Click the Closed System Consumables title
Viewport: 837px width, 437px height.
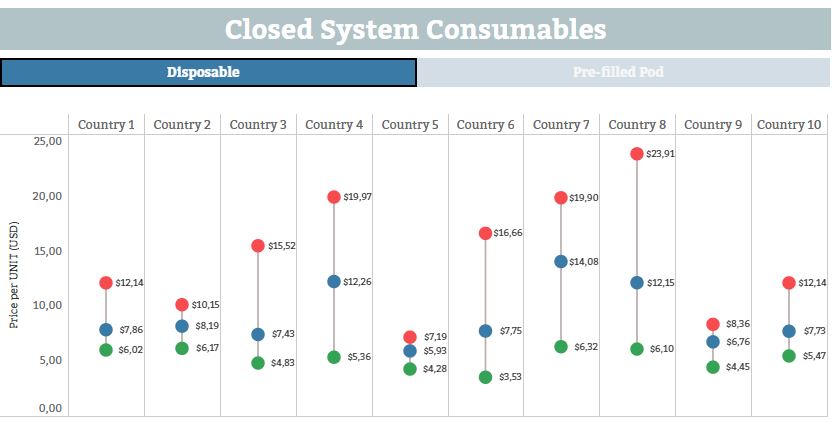pyautogui.click(x=415, y=29)
